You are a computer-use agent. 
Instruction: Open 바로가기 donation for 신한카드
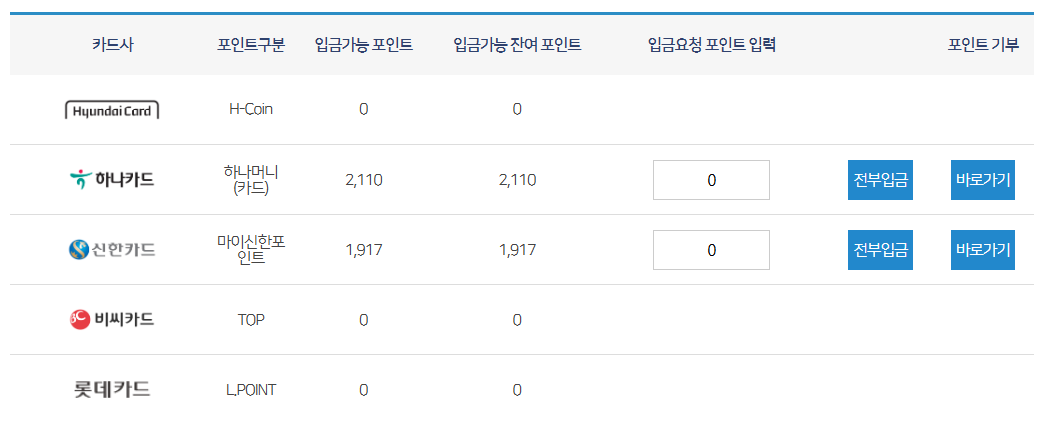point(983,250)
